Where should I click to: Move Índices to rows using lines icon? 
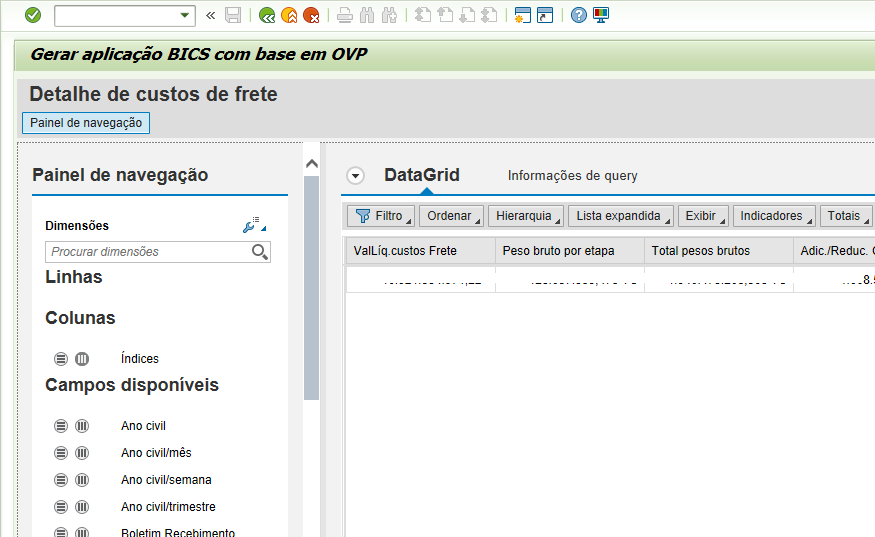click(x=61, y=359)
